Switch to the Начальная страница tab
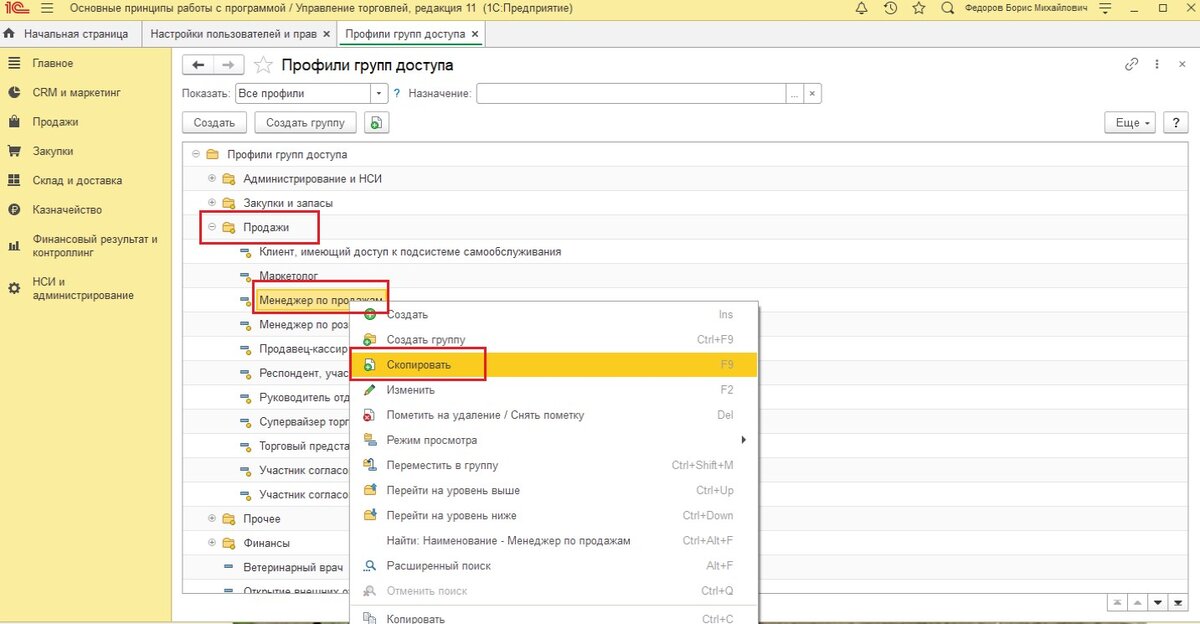The height and width of the screenshot is (624, 1200). [x=68, y=33]
